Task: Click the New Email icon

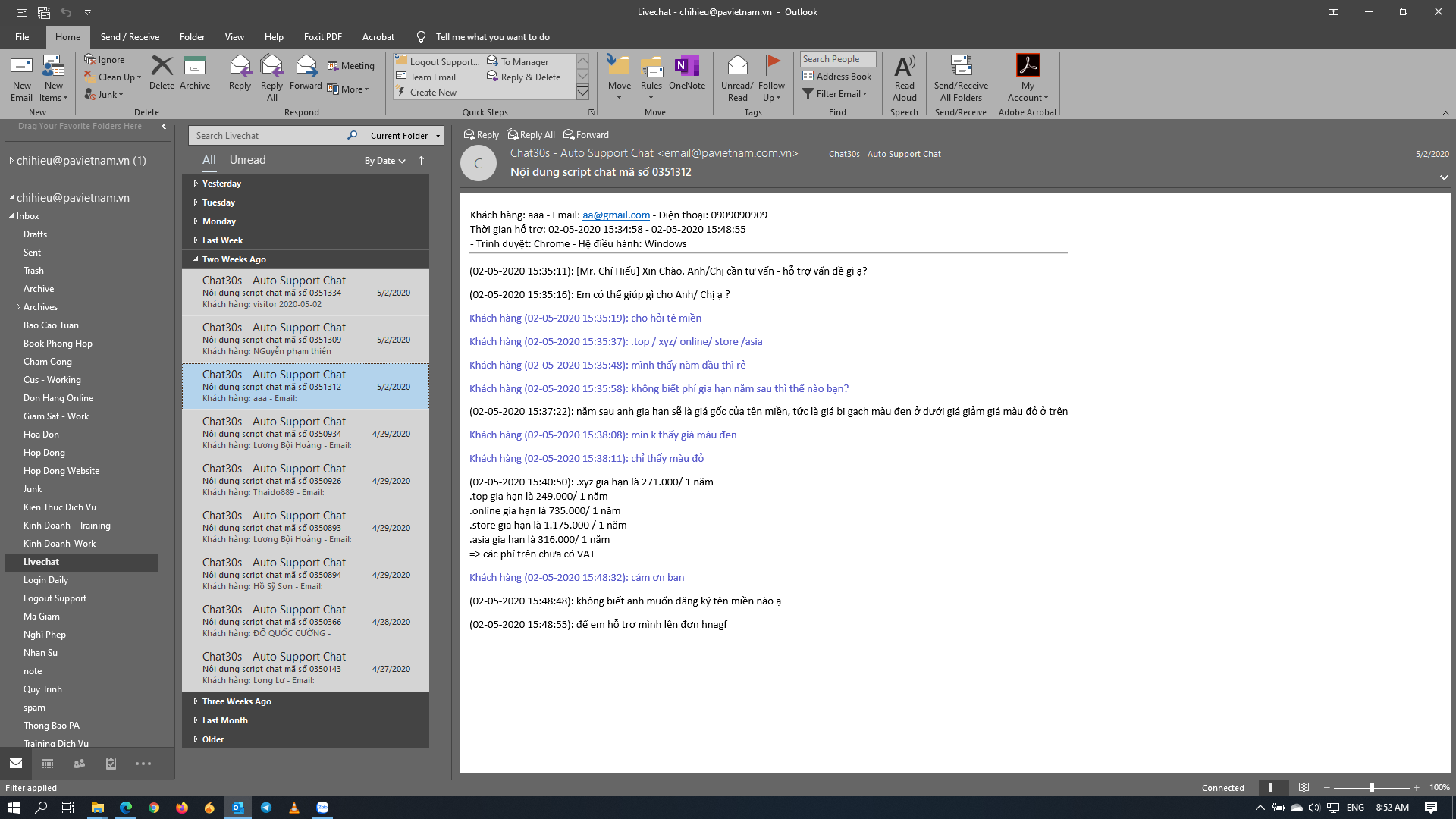Action: (x=21, y=78)
